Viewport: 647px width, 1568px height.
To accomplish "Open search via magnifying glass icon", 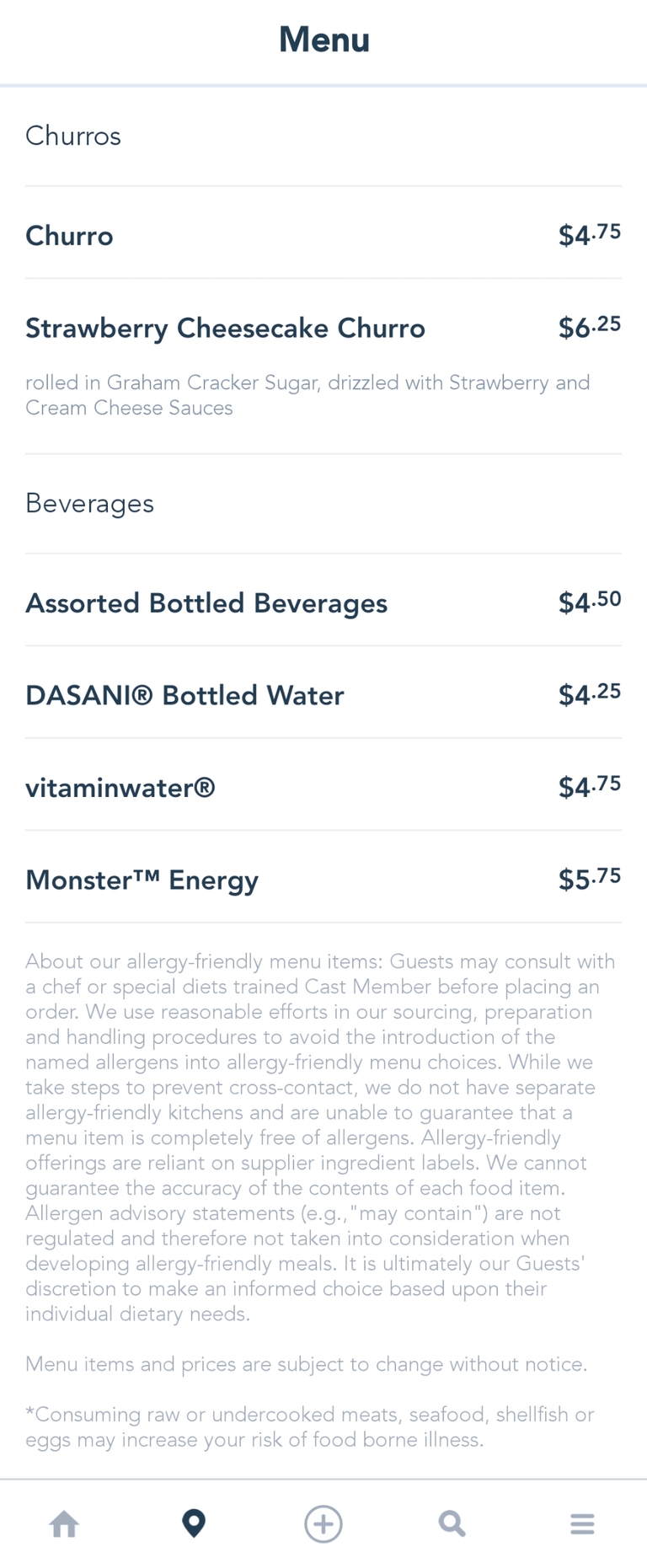I will (452, 1523).
